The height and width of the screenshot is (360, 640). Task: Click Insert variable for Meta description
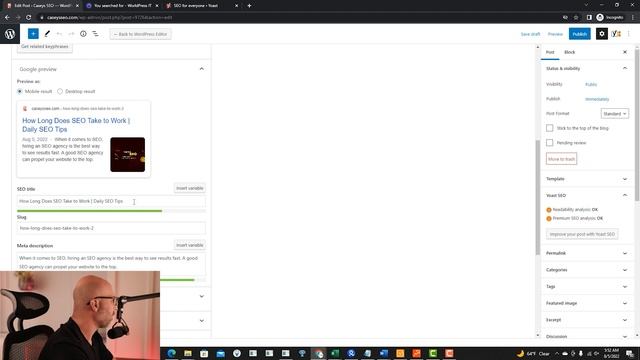point(189,245)
